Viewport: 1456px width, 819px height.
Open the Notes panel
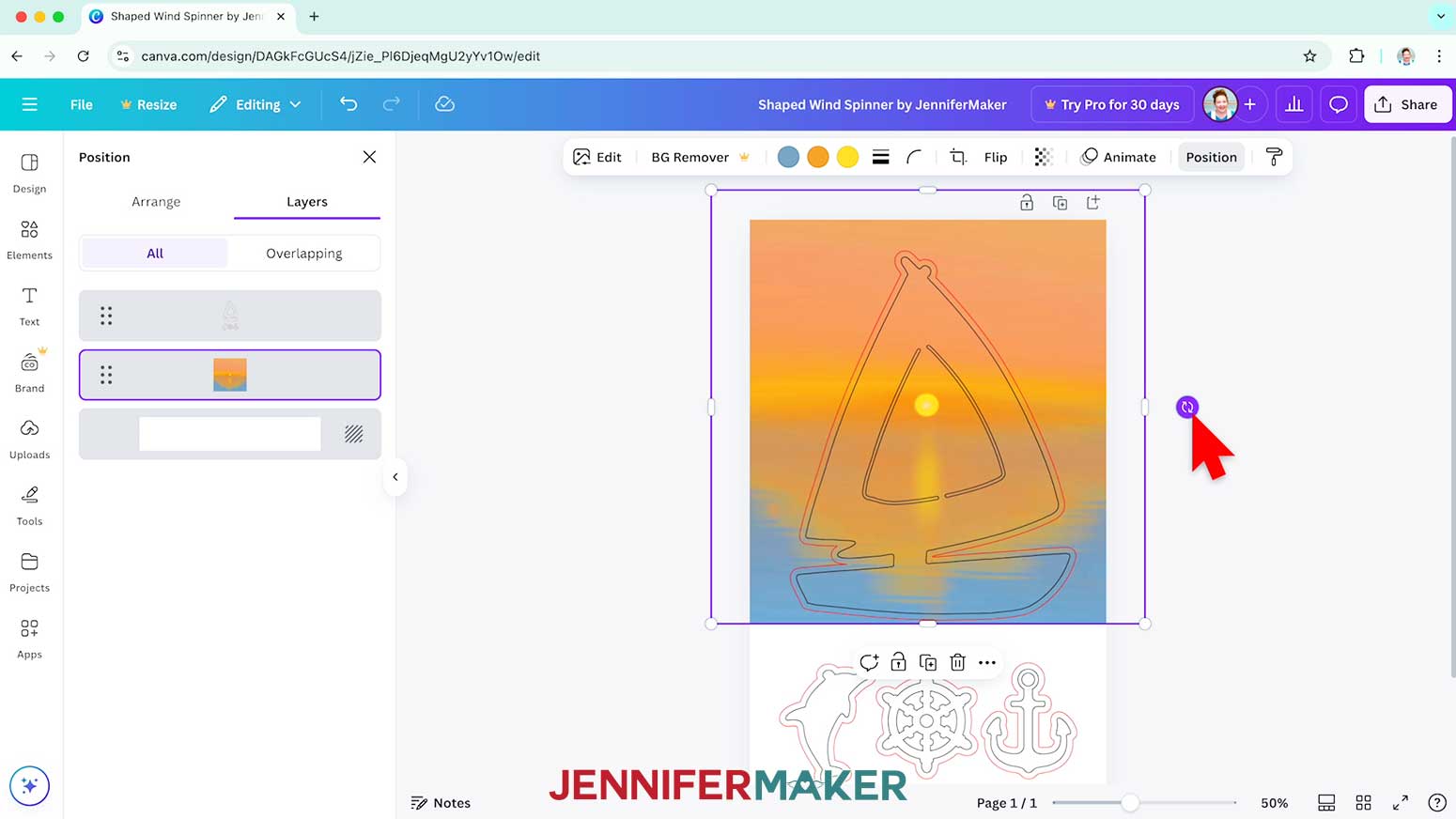[441, 803]
